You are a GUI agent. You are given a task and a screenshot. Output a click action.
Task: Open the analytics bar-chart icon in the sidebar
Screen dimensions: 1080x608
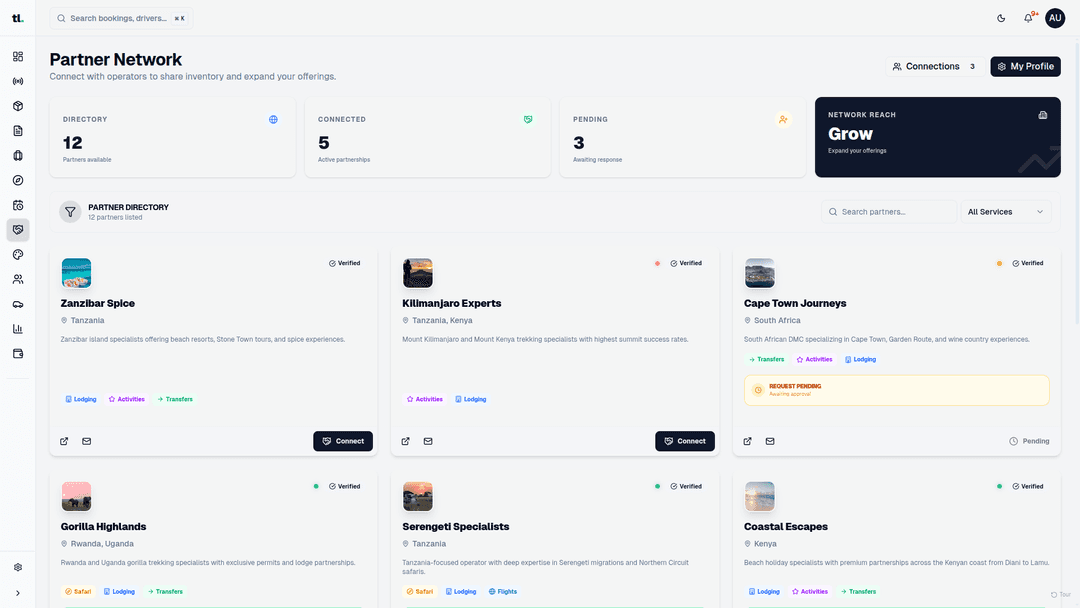click(x=17, y=329)
